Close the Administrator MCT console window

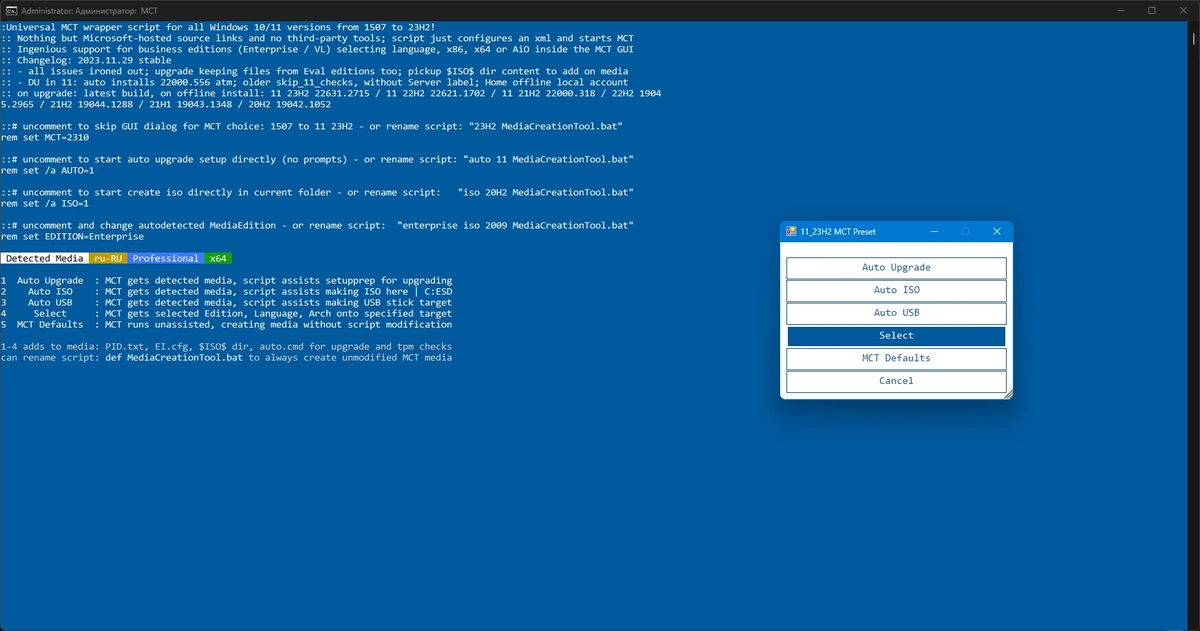1181,10
